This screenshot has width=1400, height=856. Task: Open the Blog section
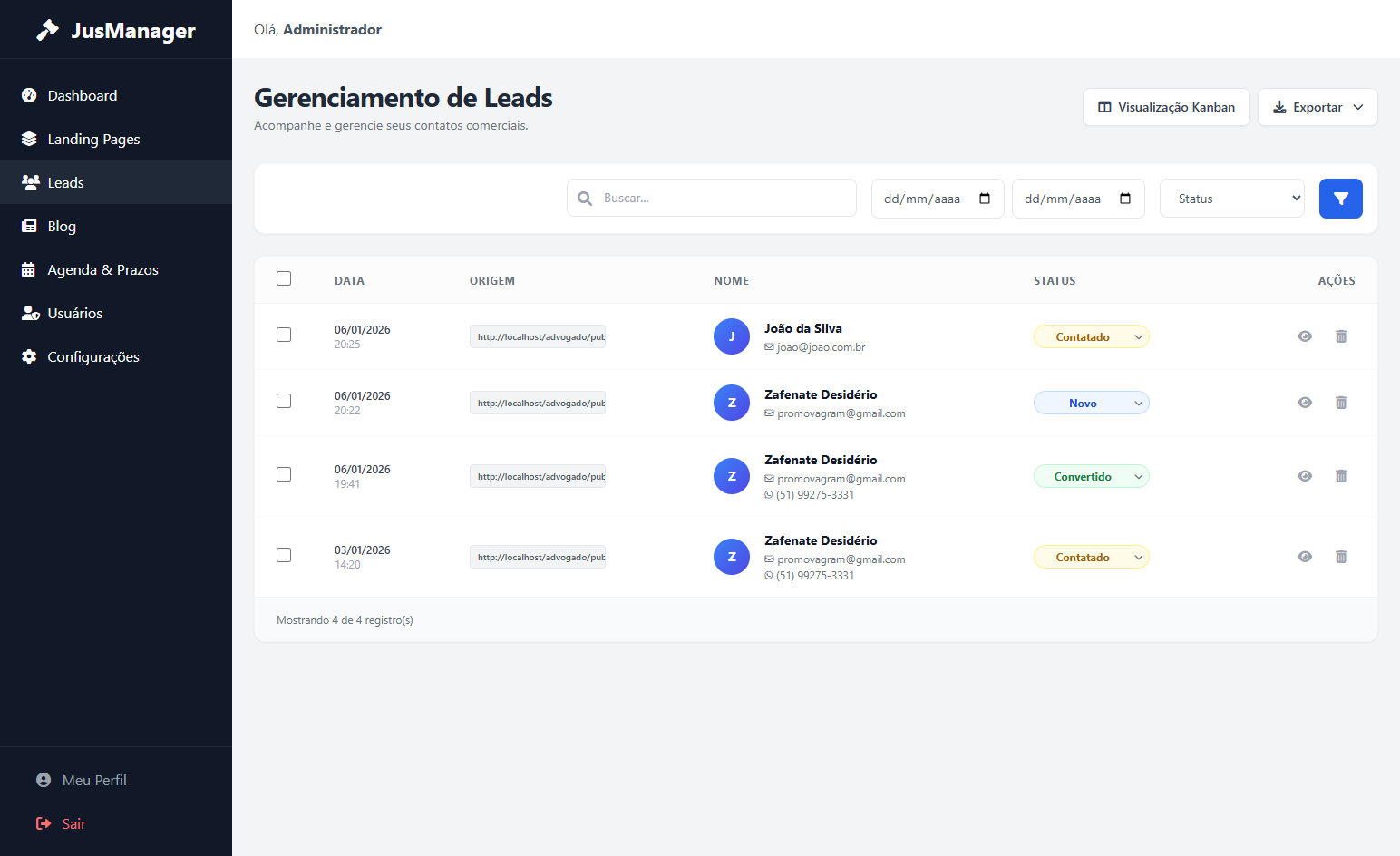61,226
